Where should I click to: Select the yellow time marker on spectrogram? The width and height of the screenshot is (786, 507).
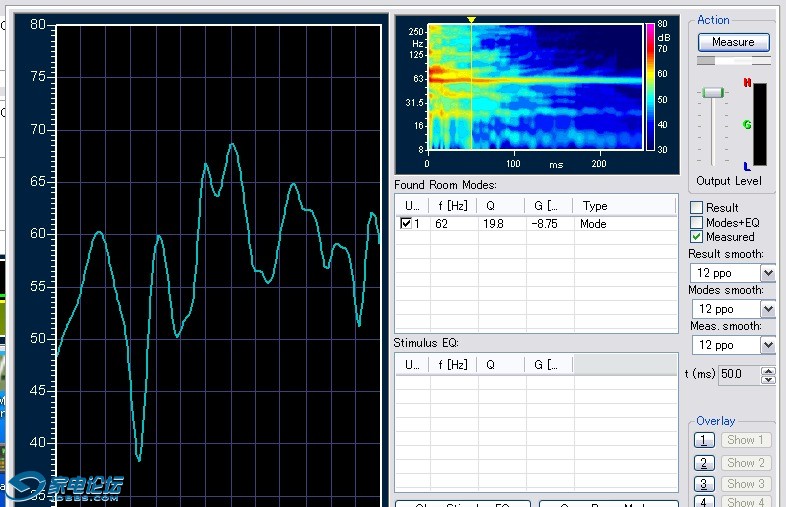coord(471,20)
